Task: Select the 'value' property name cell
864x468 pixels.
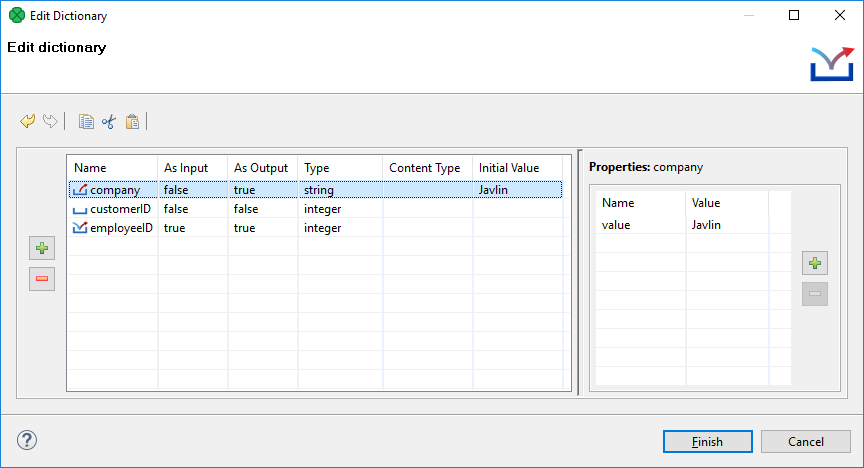Action: (x=640, y=224)
